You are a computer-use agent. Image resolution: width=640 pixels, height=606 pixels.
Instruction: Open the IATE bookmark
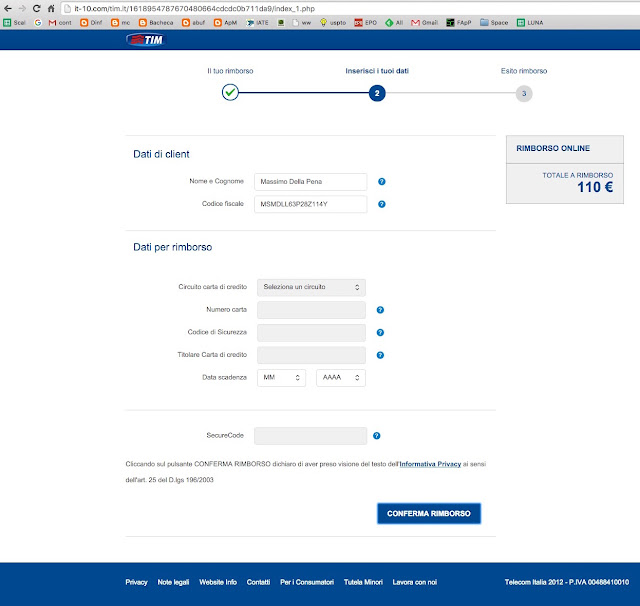click(258, 23)
